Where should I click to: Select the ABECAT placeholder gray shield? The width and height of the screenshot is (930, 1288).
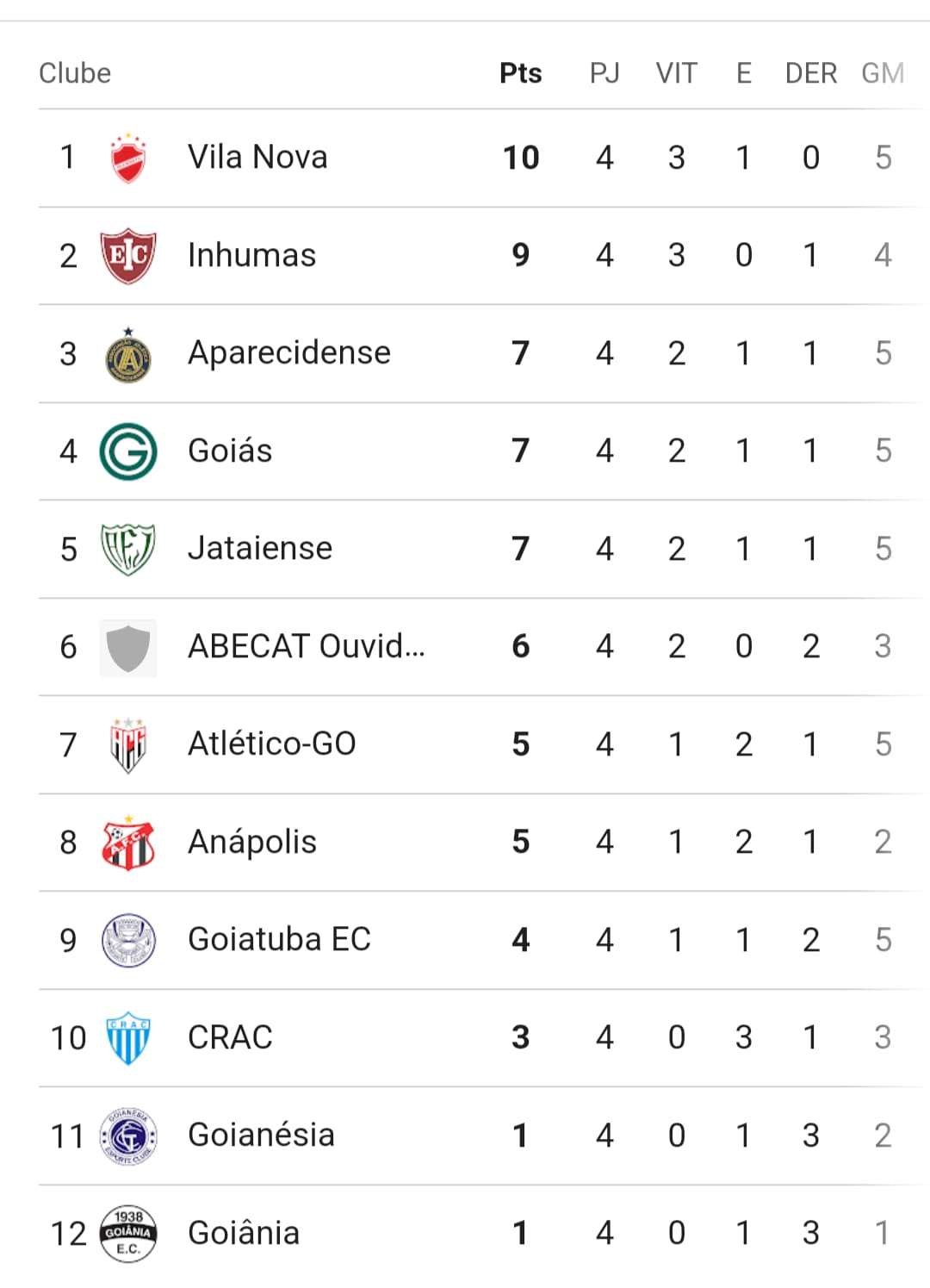[128, 647]
